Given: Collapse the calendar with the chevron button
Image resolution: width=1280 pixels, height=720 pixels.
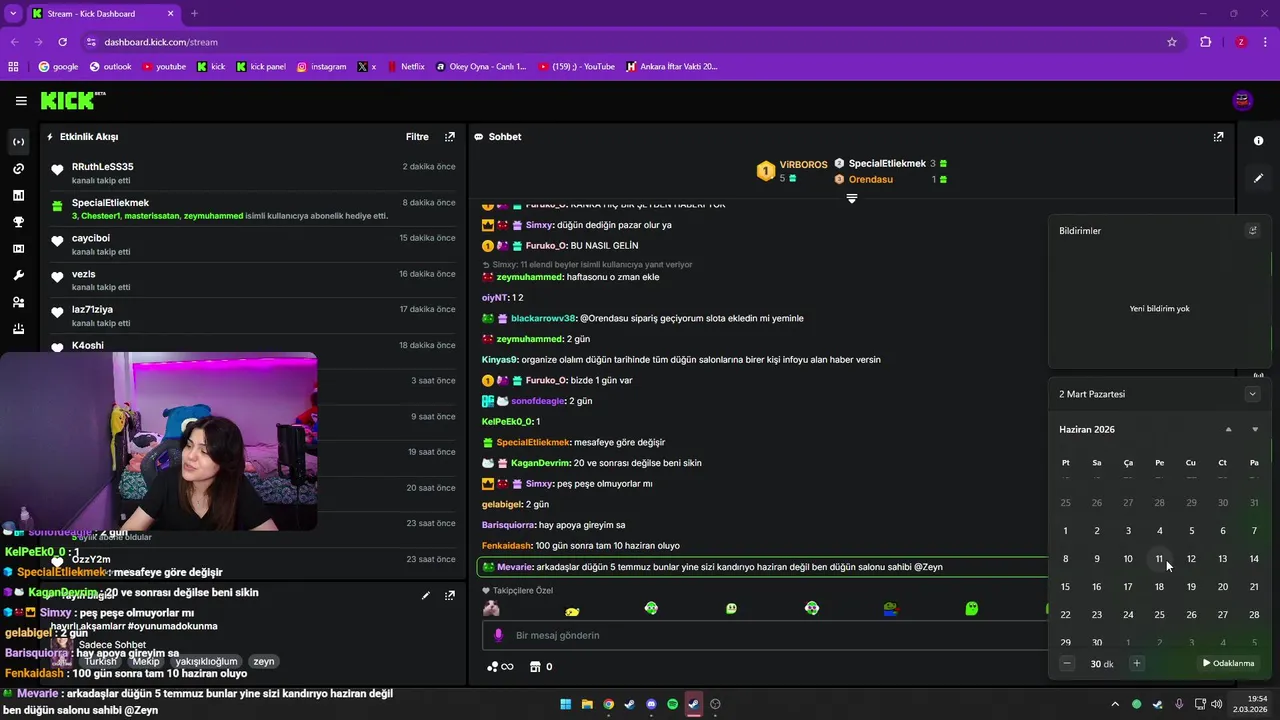Looking at the screenshot, I should tap(1252, 394).
